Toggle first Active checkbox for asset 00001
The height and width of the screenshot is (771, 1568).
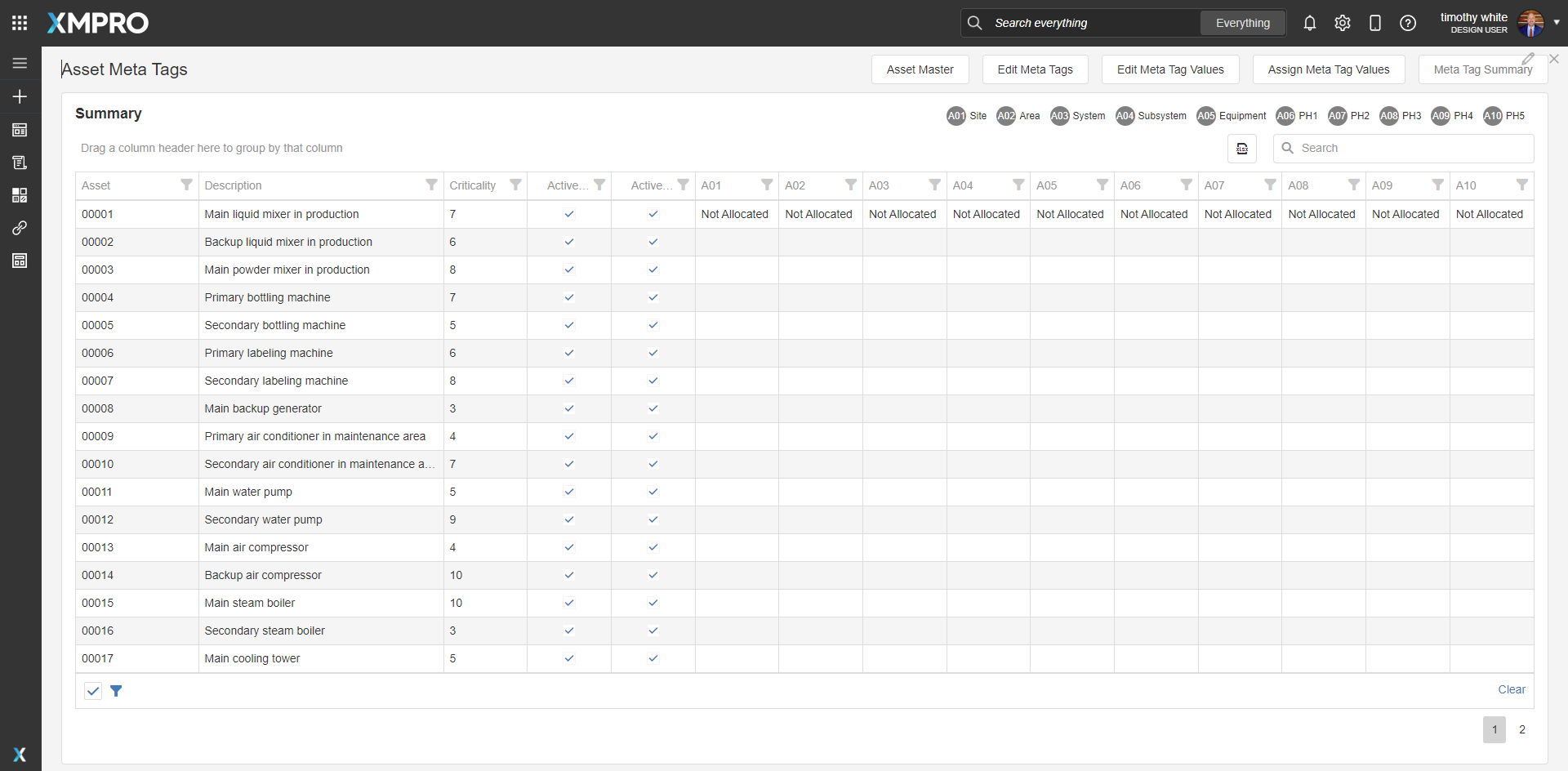[569, 214]
